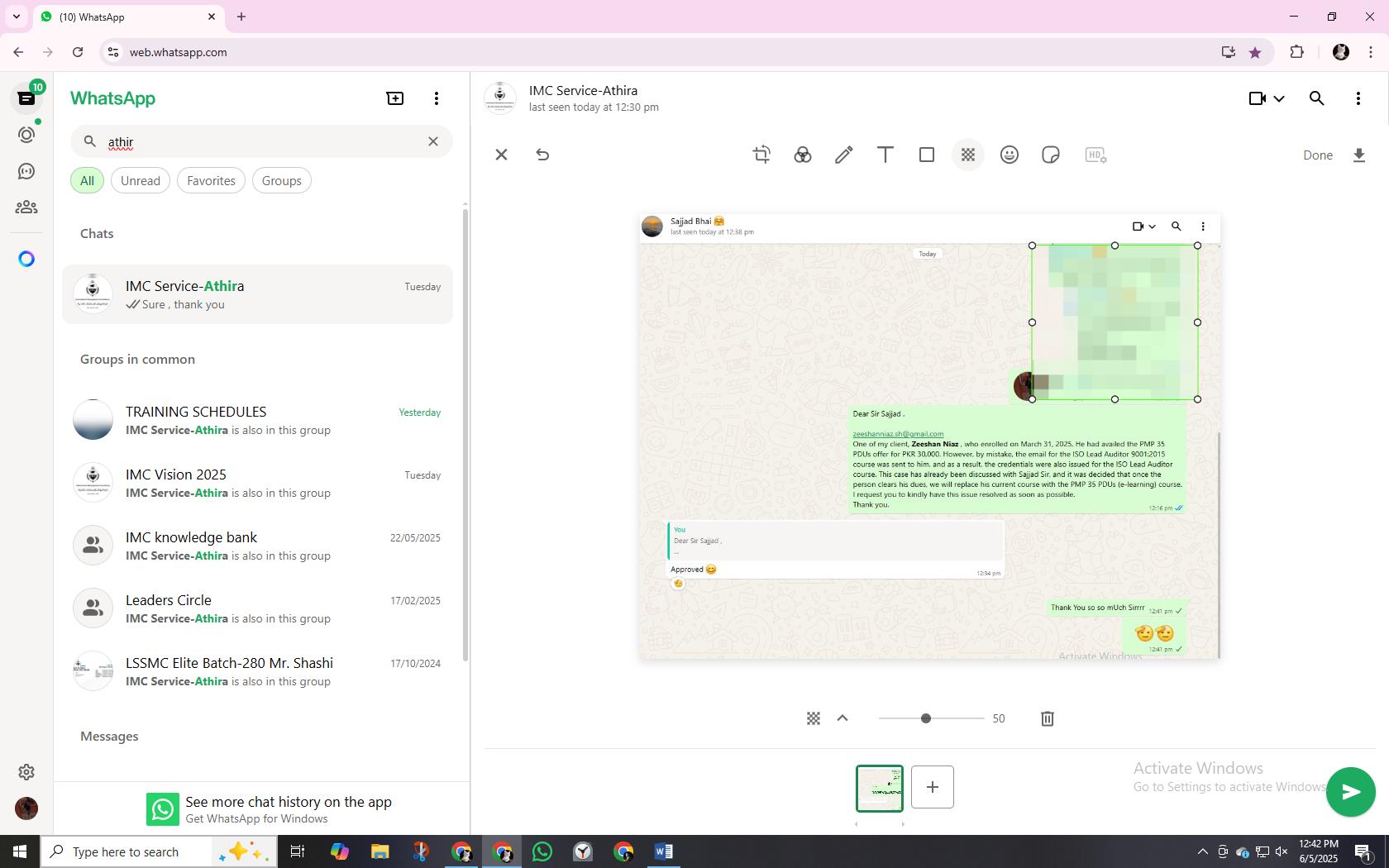
Task: Open Communities in left rail
Action: pos(26,207)
